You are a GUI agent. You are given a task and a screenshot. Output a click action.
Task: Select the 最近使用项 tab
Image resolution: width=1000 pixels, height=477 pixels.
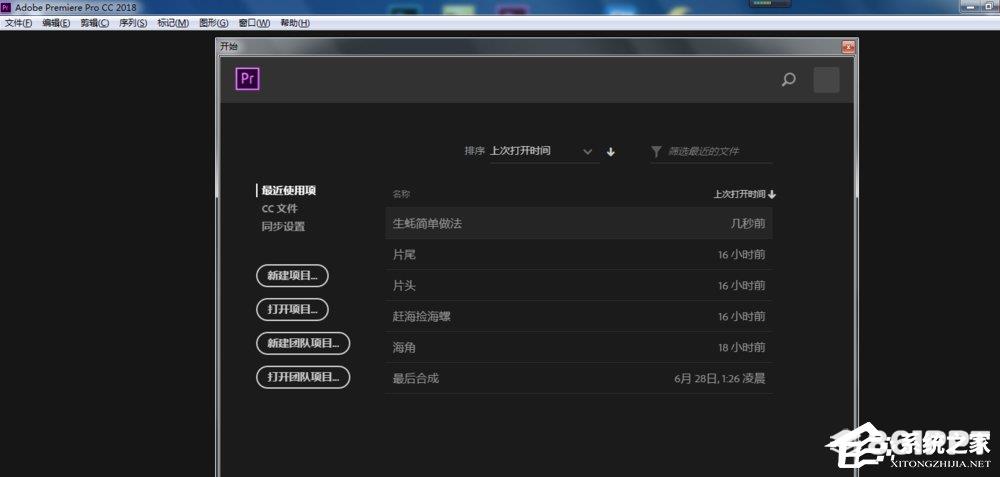pos(289,190)
